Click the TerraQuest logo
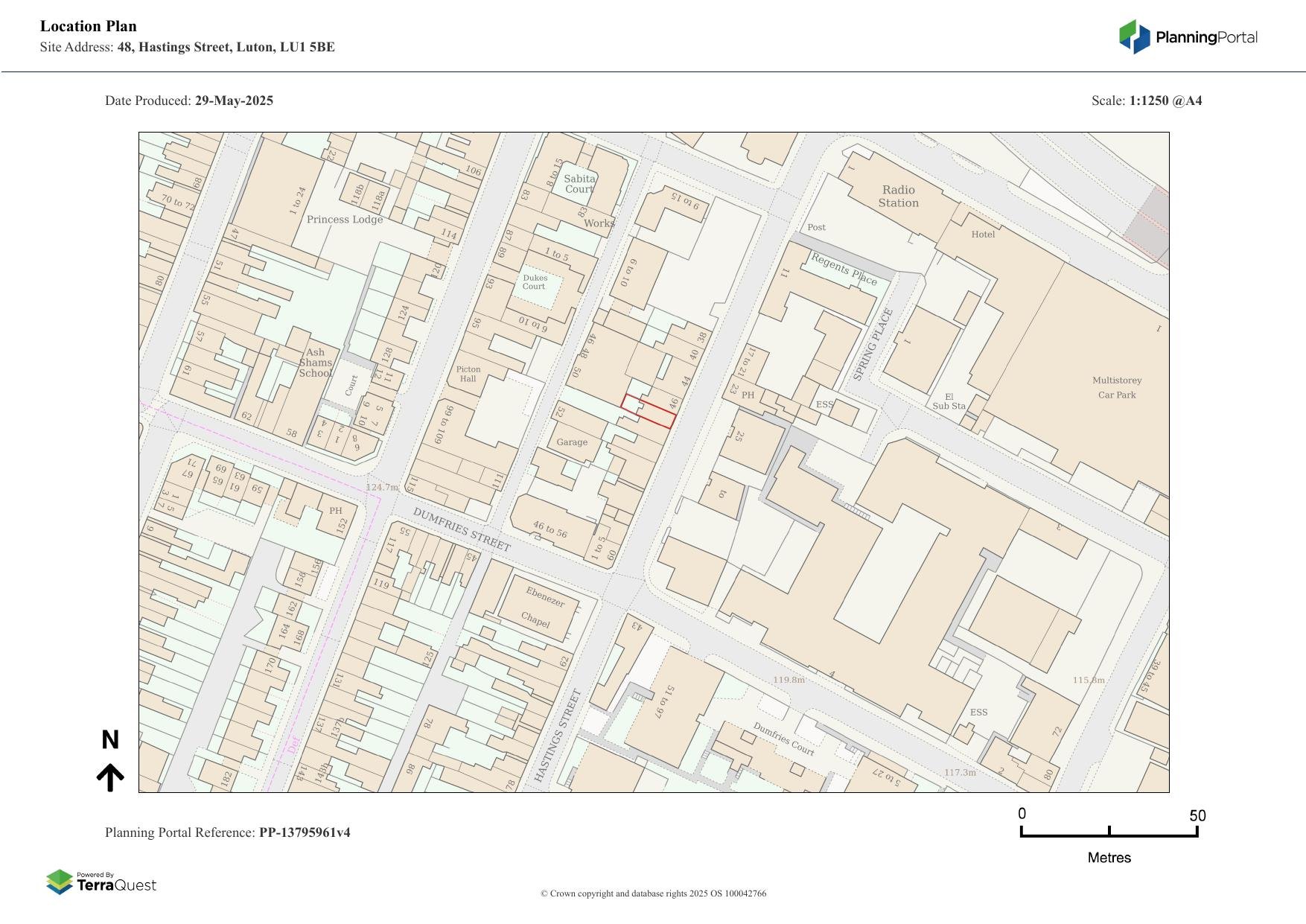The image size is (1306, 924). click(x=101, y=882)
